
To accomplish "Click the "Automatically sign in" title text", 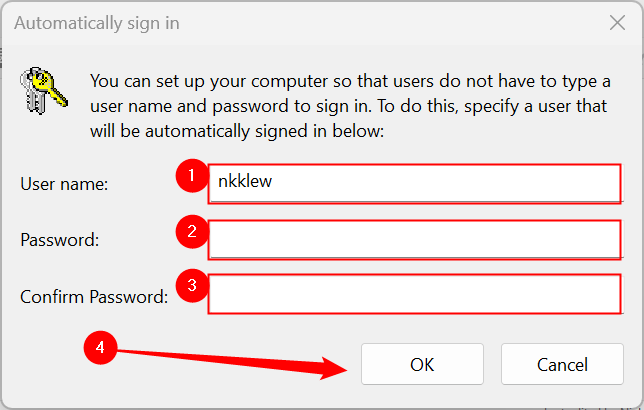I will coord(96,22).
